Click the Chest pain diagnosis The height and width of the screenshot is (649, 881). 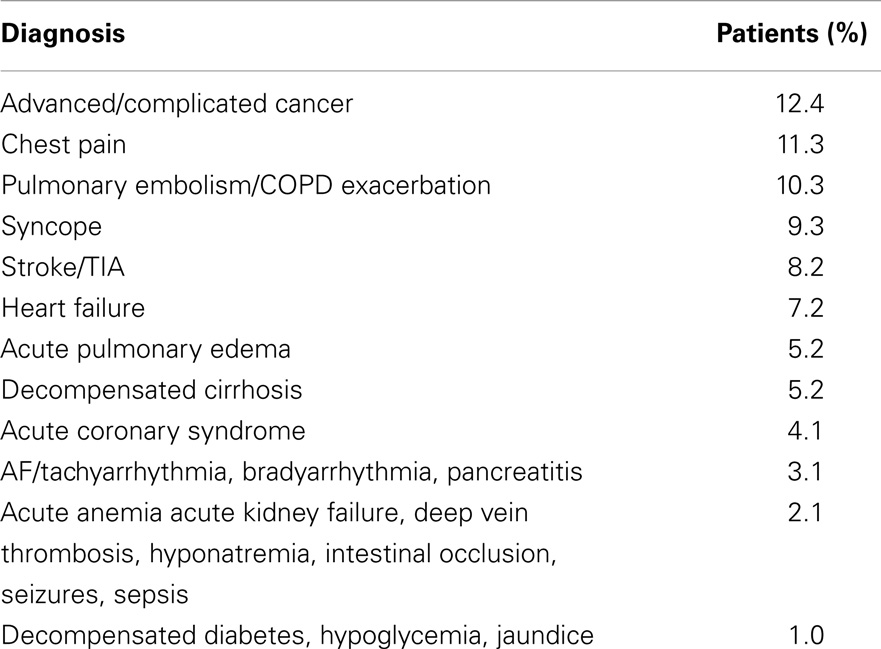tap(63, 145)
